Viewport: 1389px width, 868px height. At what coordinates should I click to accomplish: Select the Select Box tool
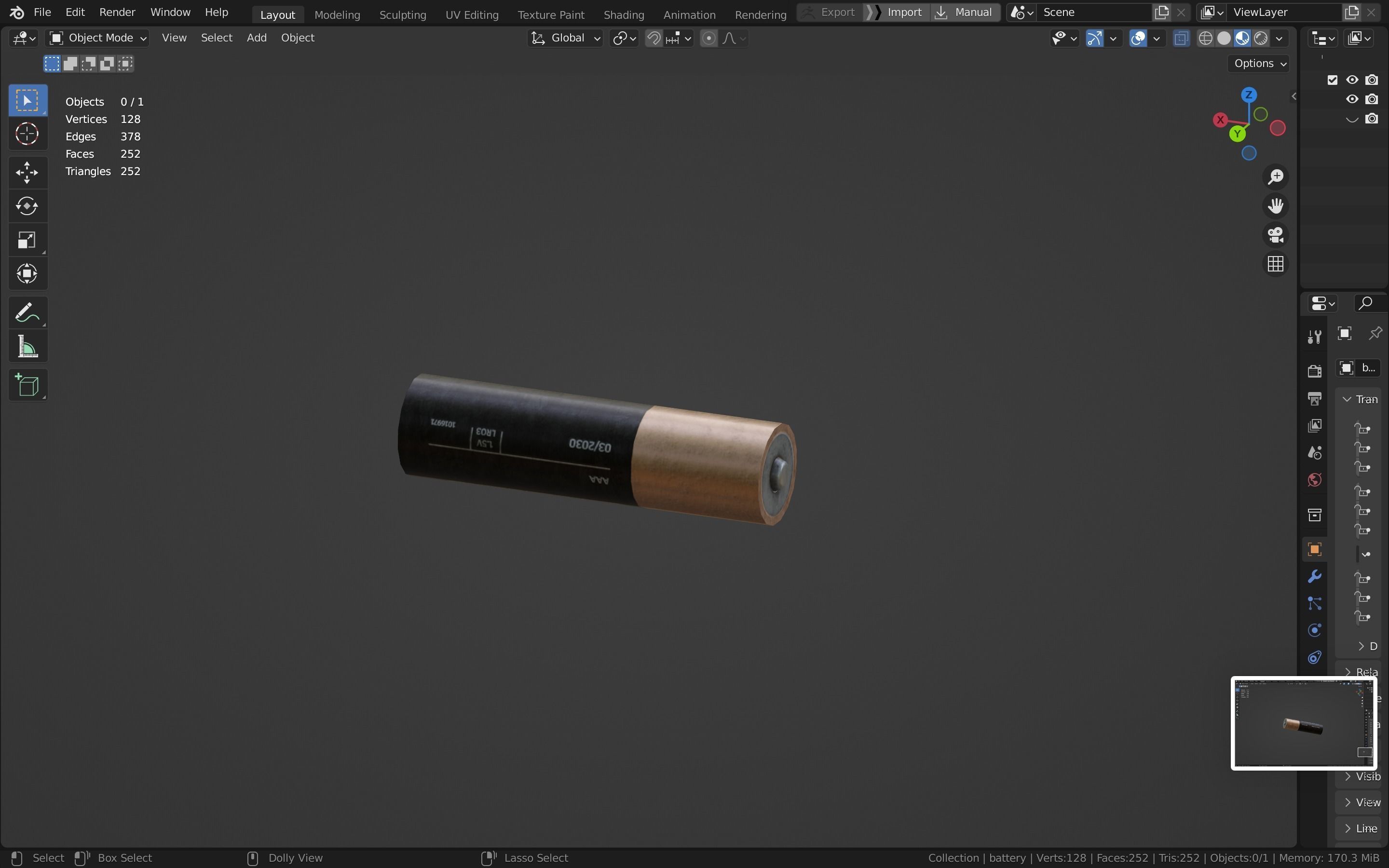click(27, 100)
